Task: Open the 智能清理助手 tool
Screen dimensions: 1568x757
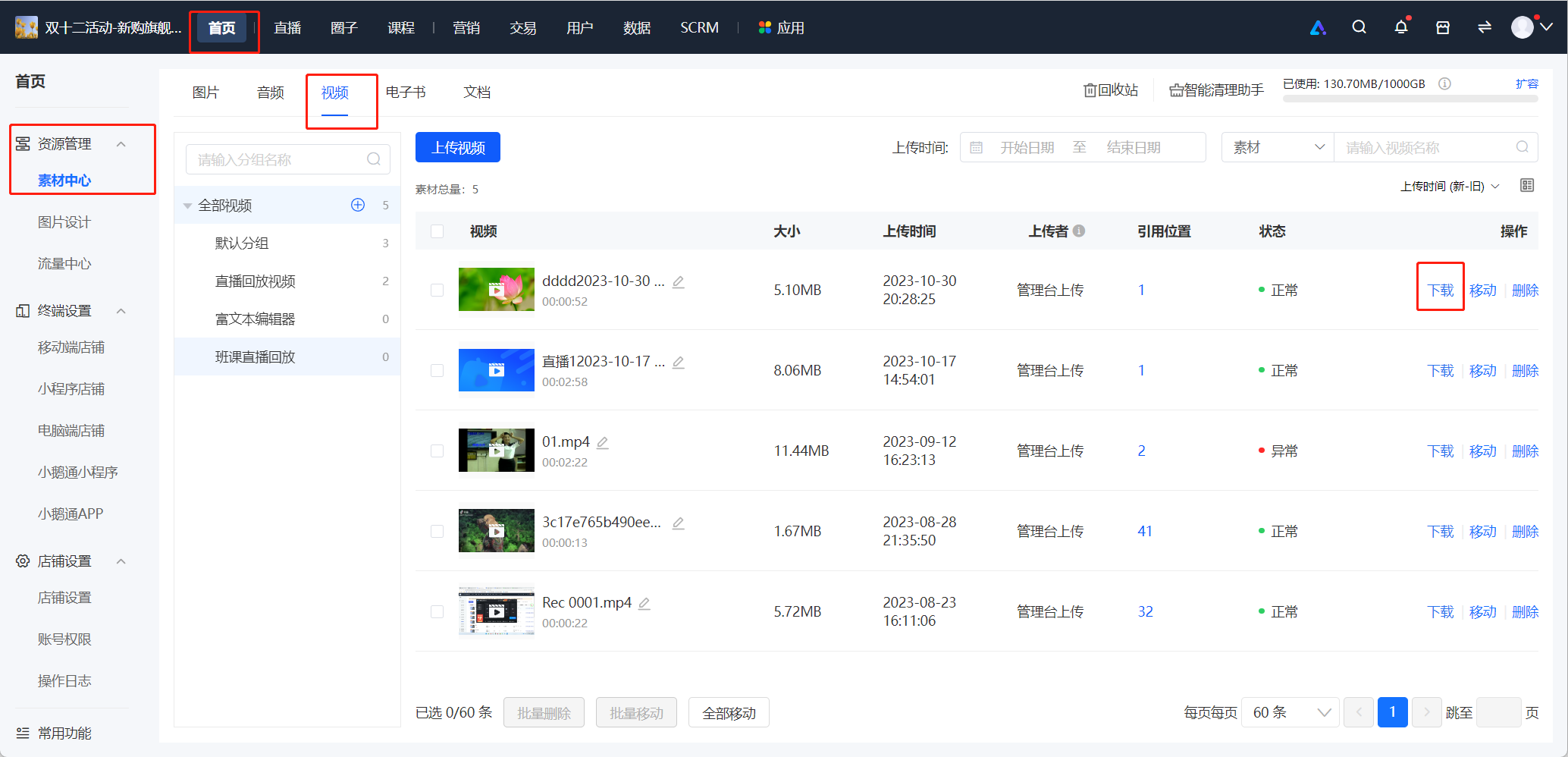Action: click(1216, 90)
